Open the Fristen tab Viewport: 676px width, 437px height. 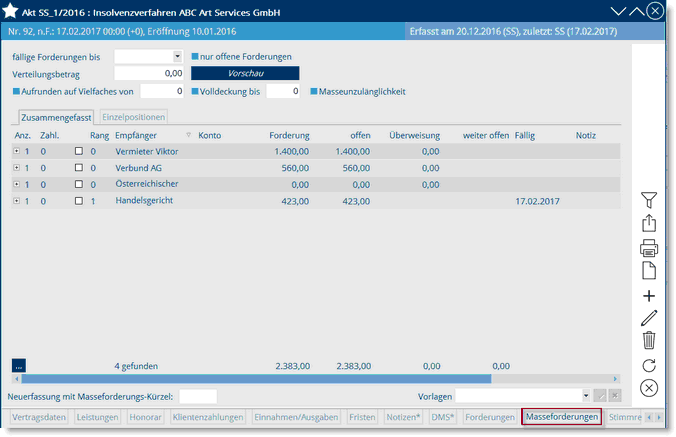(362, 417)
